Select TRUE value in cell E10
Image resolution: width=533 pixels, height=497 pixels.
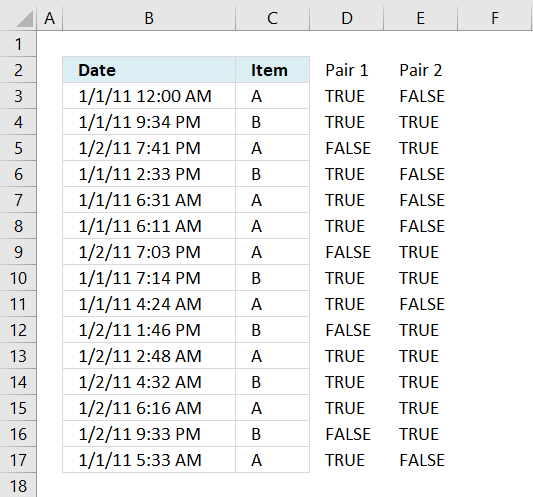(419, 278)
